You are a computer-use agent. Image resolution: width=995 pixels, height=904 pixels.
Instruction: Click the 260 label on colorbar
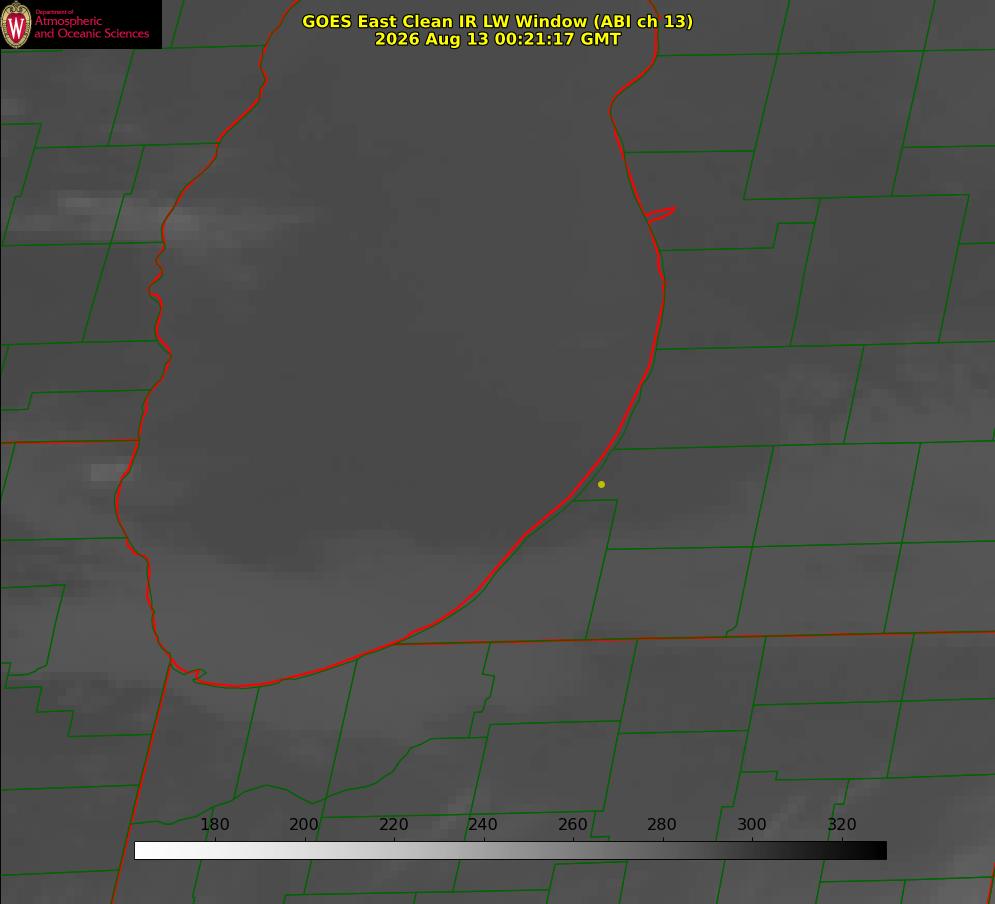[572, 824]
